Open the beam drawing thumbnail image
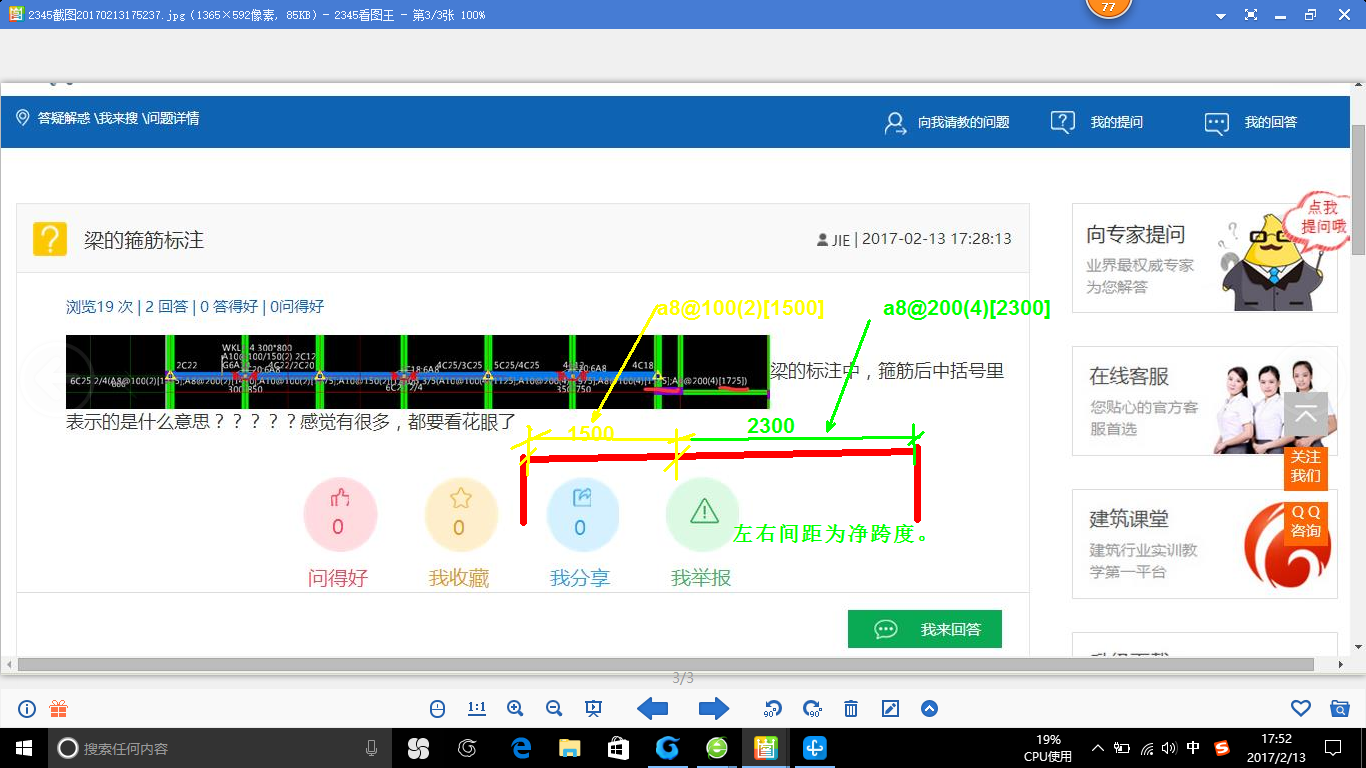Viewport: 1366px width, 768px height. click(417, 371)
